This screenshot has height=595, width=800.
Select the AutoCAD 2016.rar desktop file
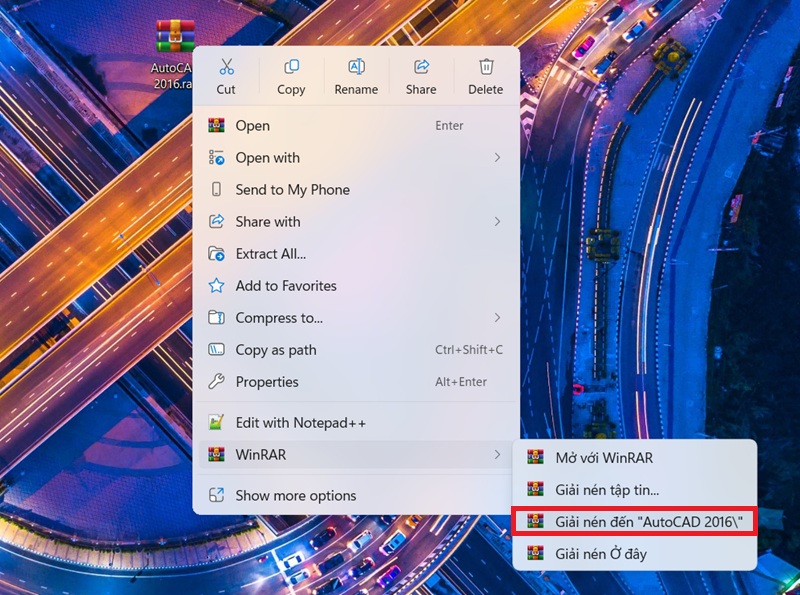(174, 38)
